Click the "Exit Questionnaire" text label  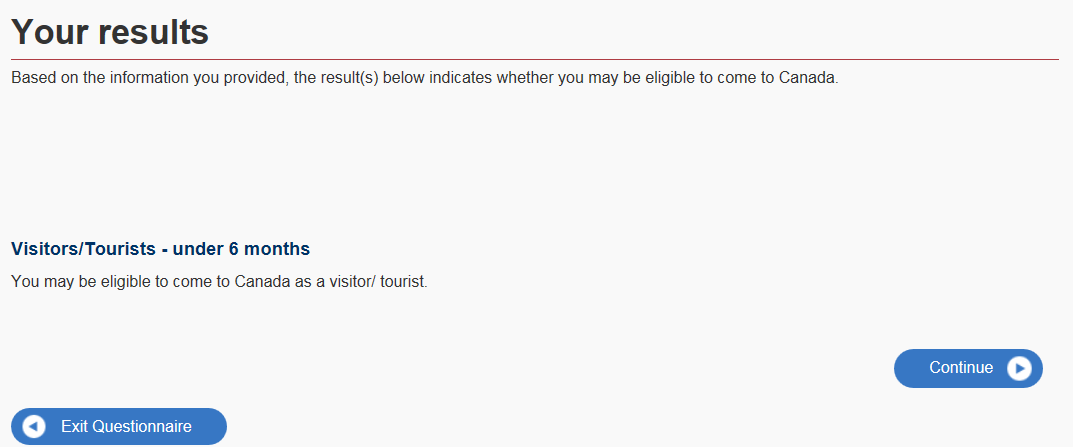pyautogui.click(x=126, y=427)
